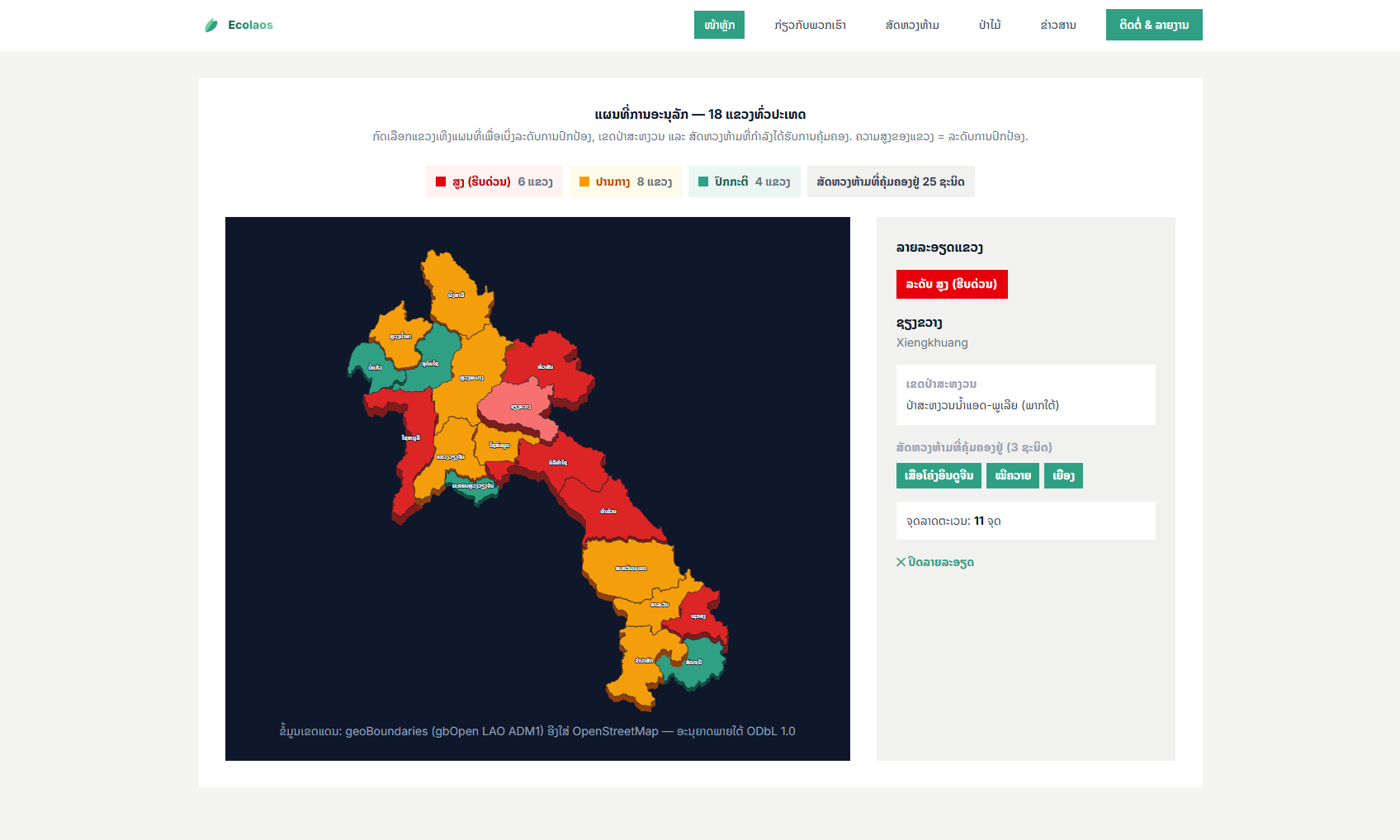Screen dimensions: 1400x840
Task: Close the details with the ປິດລາຍລະອຽດ link
Action: pos(935,562)
